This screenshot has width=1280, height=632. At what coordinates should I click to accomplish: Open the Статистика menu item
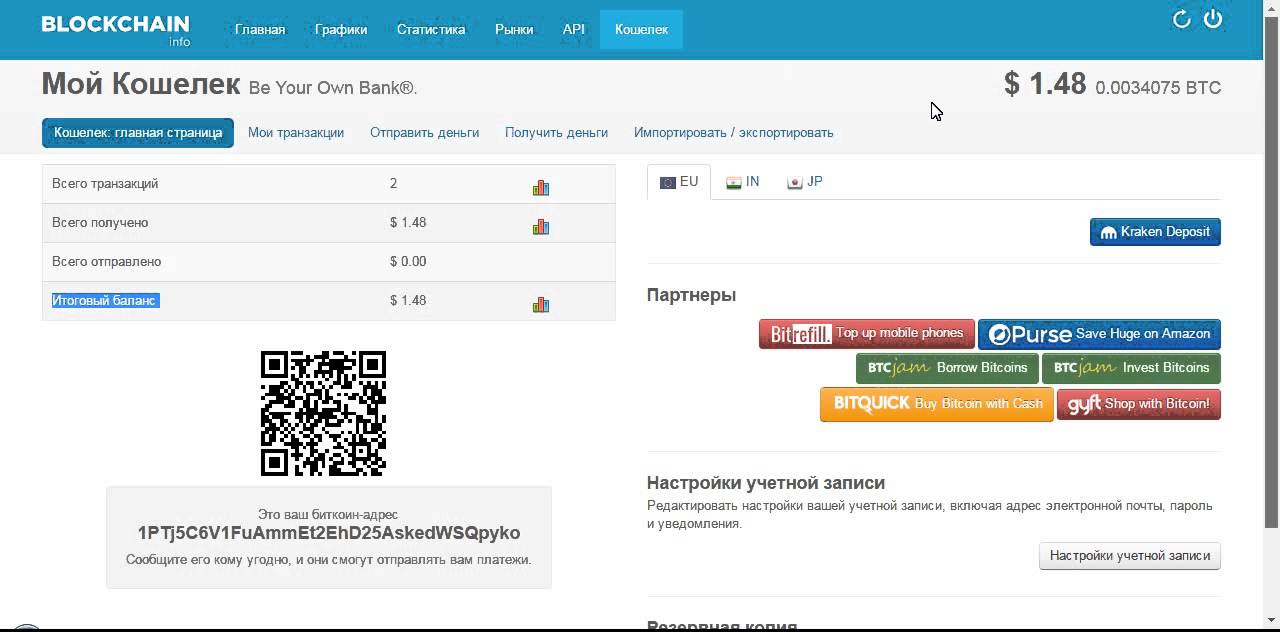(x=431, y=30)
